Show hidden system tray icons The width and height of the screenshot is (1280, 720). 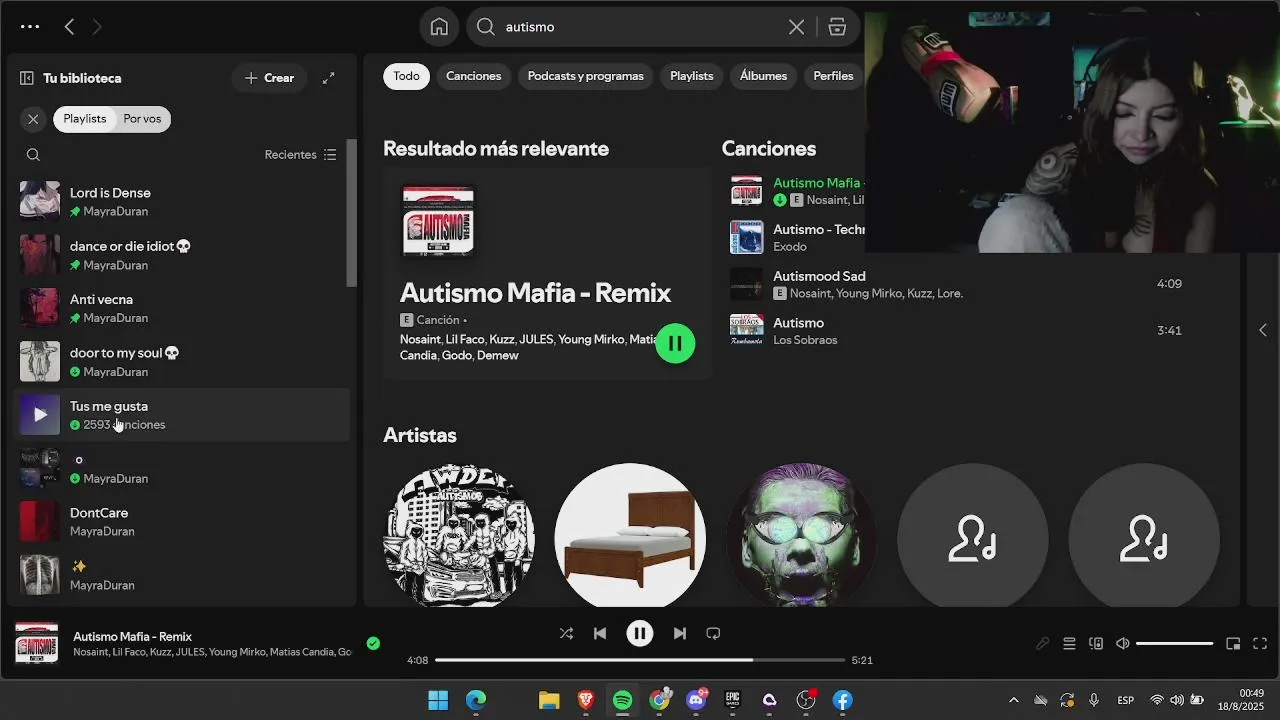tap(1013, 700)
